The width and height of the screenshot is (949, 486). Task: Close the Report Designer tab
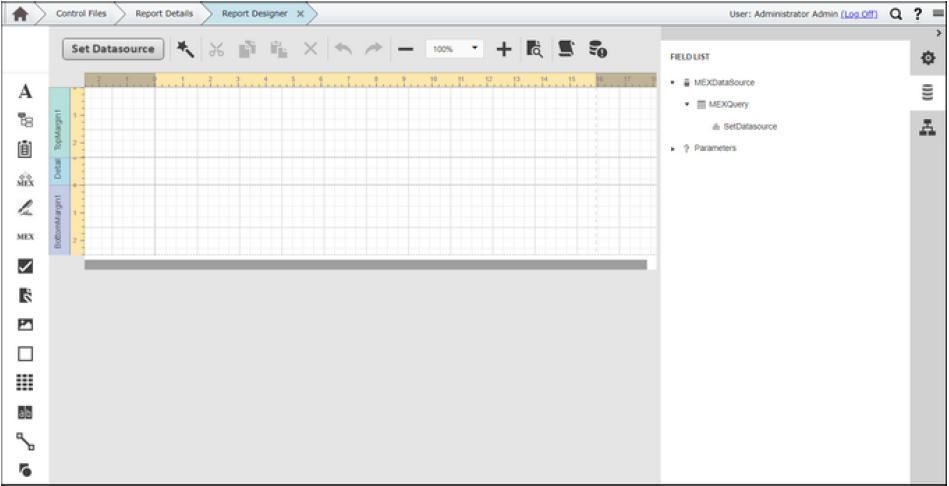pyautogui.click(x=300, y=14)
